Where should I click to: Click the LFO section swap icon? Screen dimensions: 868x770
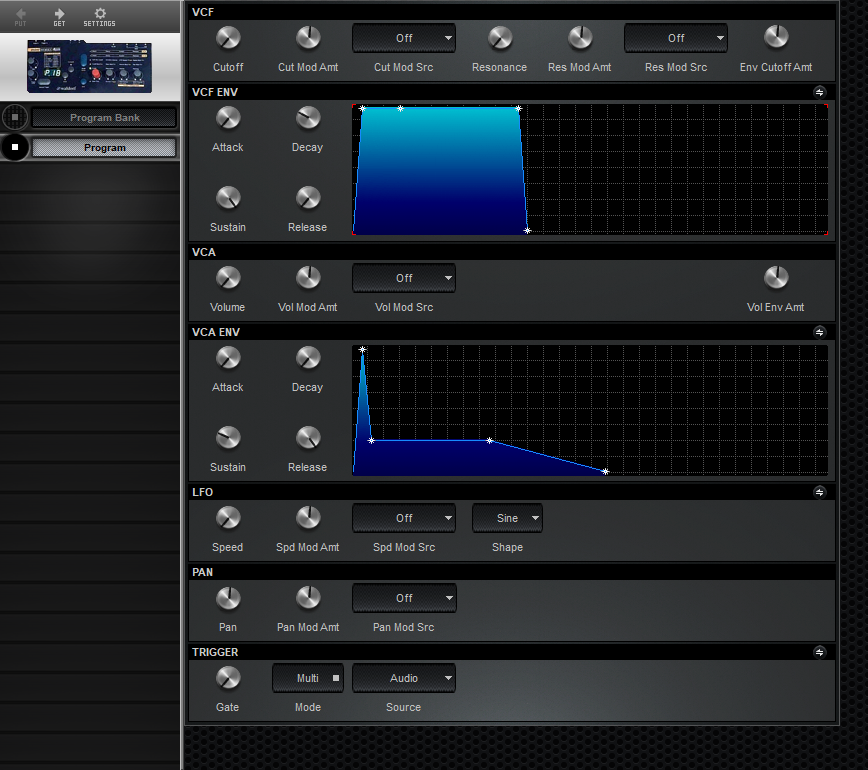point(820,492)
